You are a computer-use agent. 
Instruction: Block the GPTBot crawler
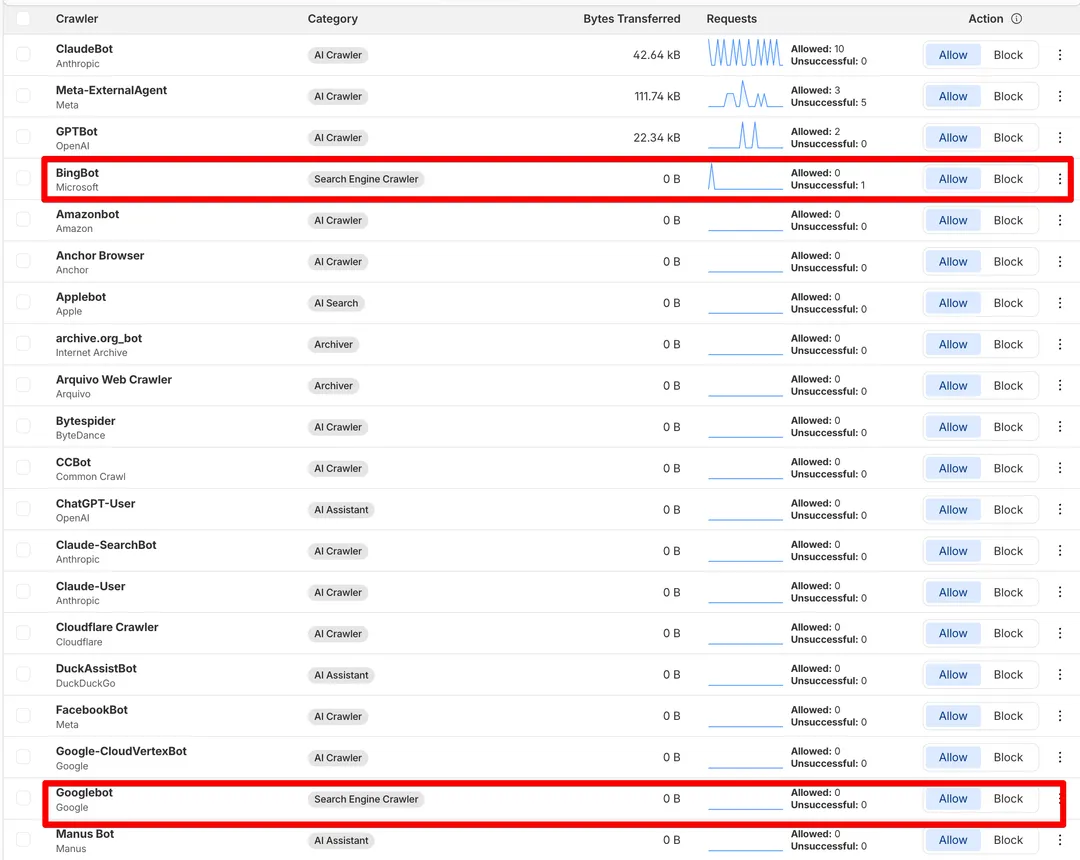click(x=1008, y=138)
